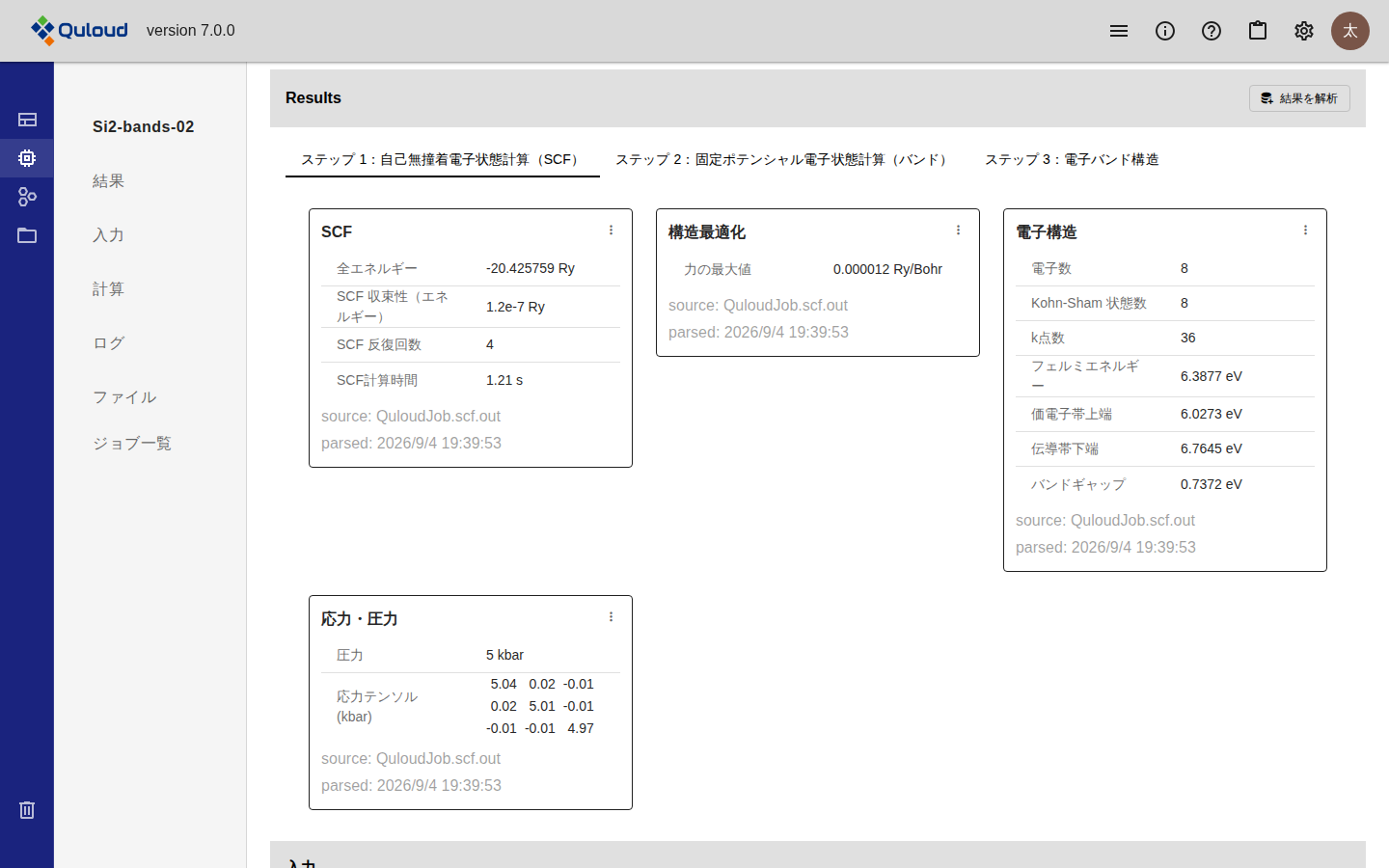Click the k点数 label
This screenshot has height=868, width=1389.
[1048, 338]
